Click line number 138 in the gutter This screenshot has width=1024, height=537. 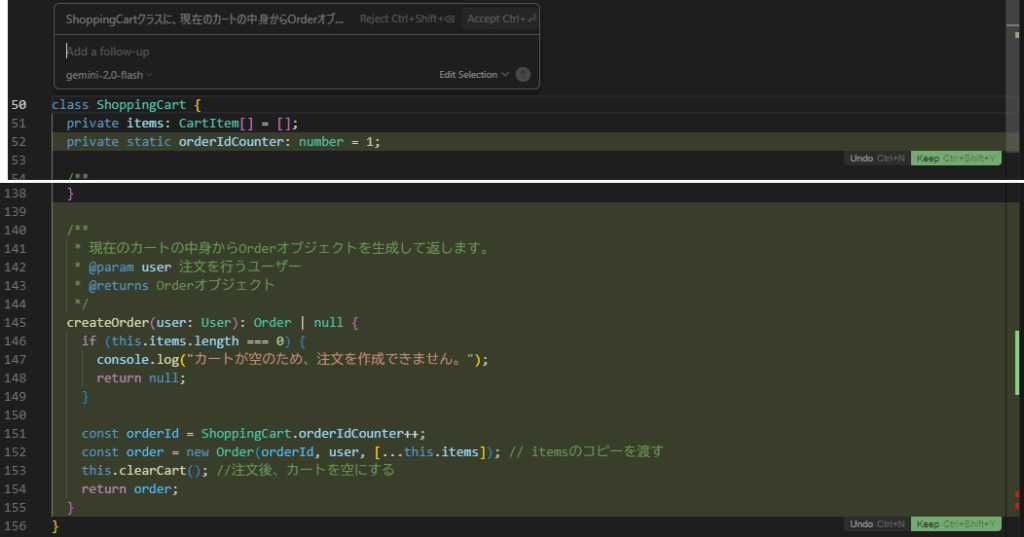[15, 193]
